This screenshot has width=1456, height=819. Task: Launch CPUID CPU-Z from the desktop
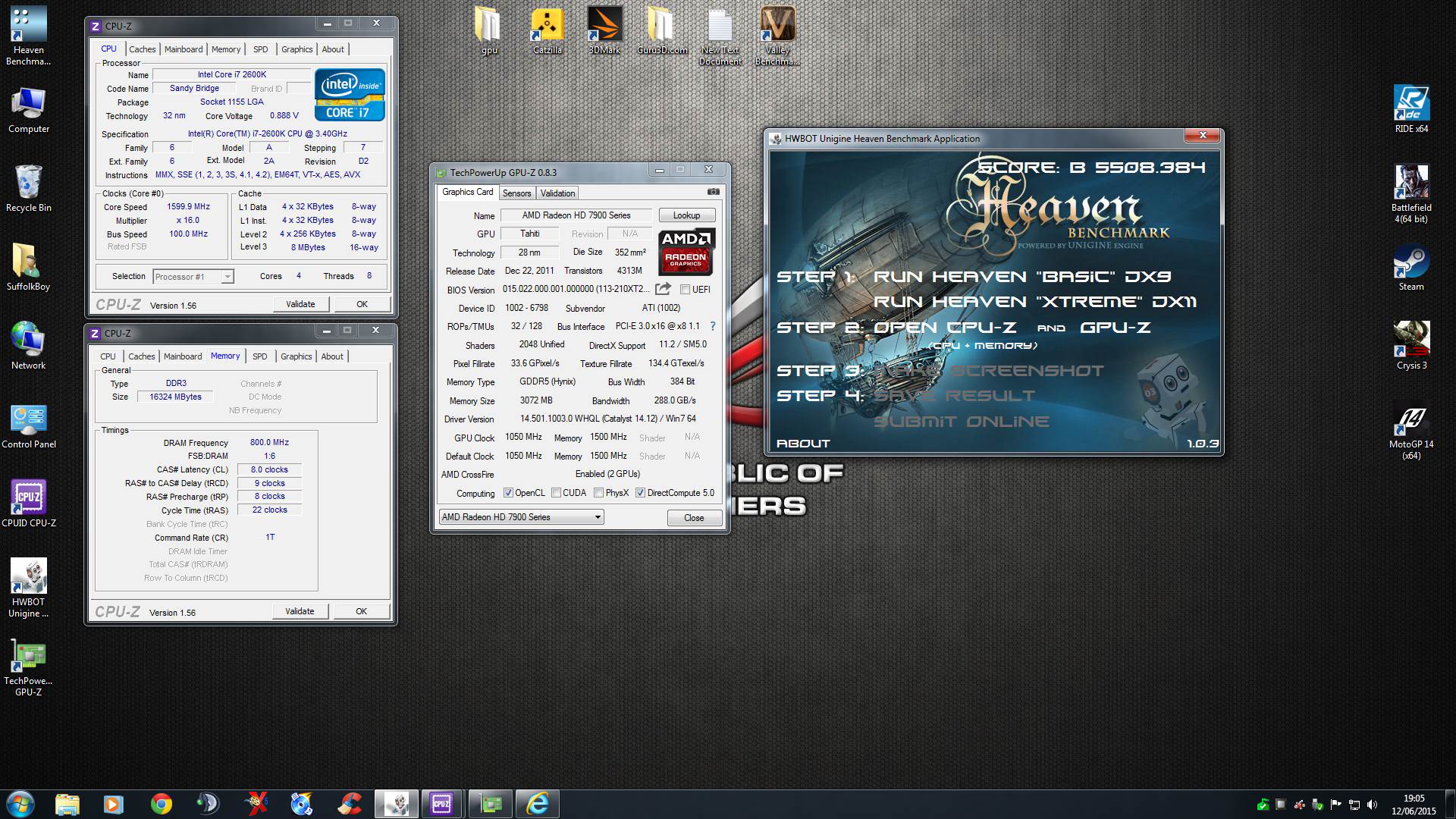pos(29,504)
